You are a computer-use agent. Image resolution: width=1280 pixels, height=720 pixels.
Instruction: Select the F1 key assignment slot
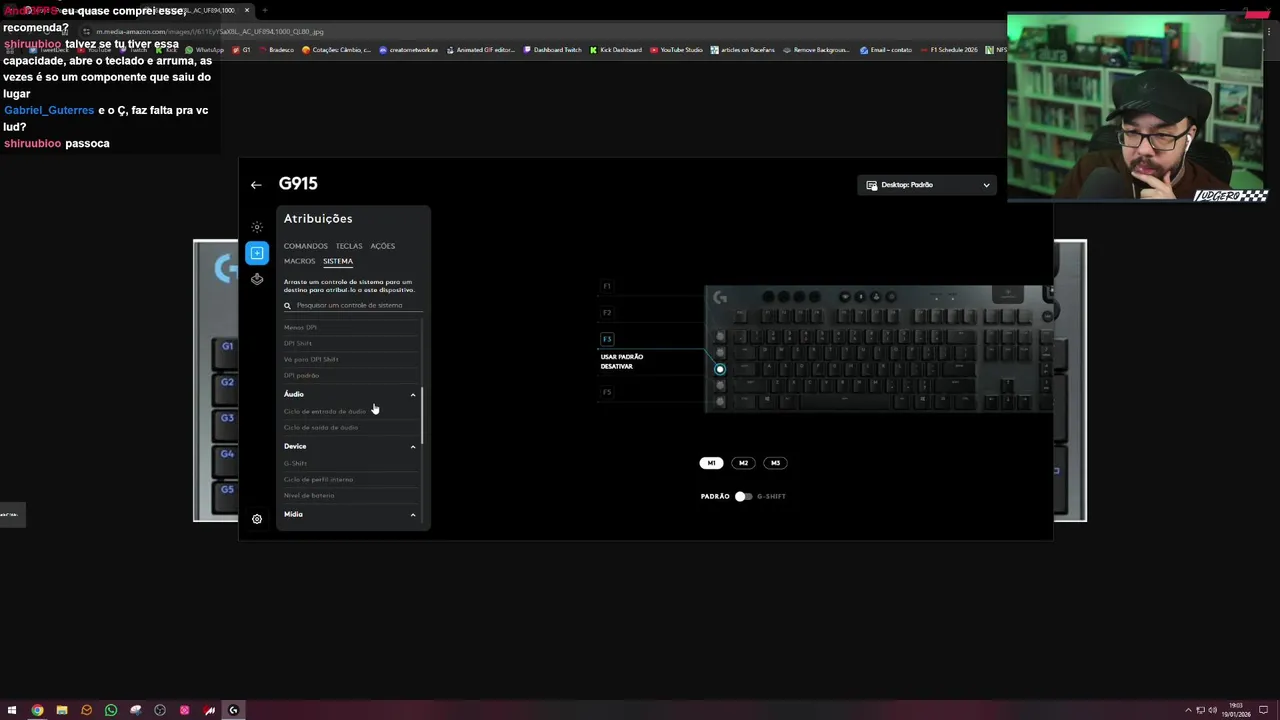(607, 286)
